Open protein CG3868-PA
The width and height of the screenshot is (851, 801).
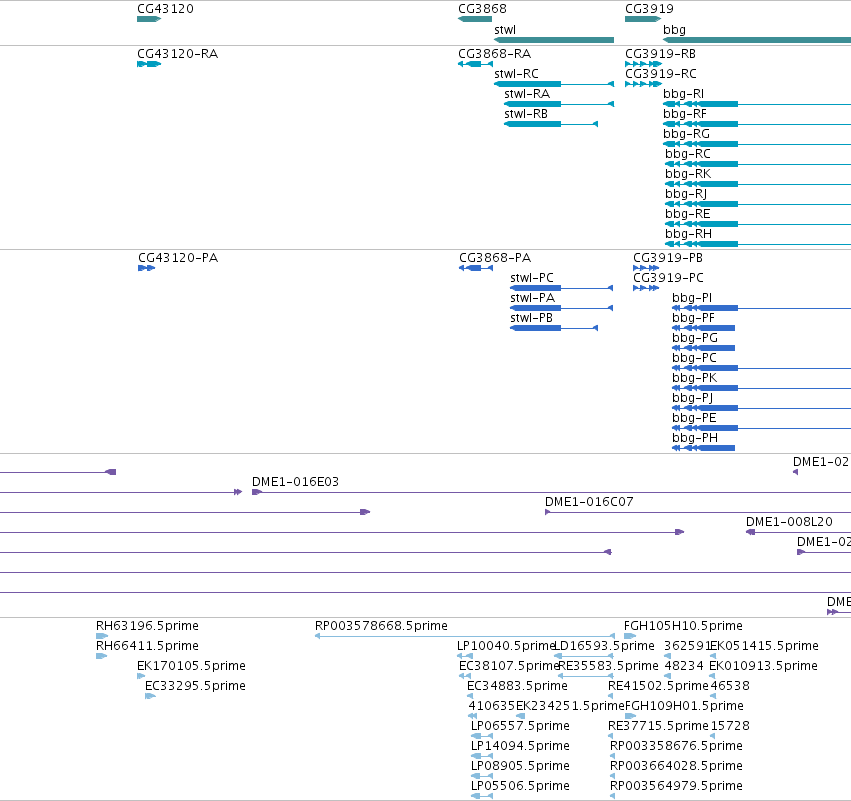[x=495, y=258]
